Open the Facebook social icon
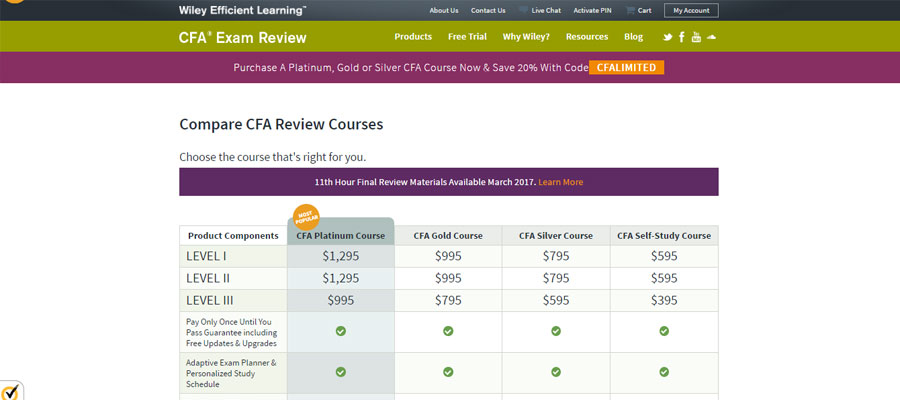The image size is (900, 400). click(x=682, y=37)
